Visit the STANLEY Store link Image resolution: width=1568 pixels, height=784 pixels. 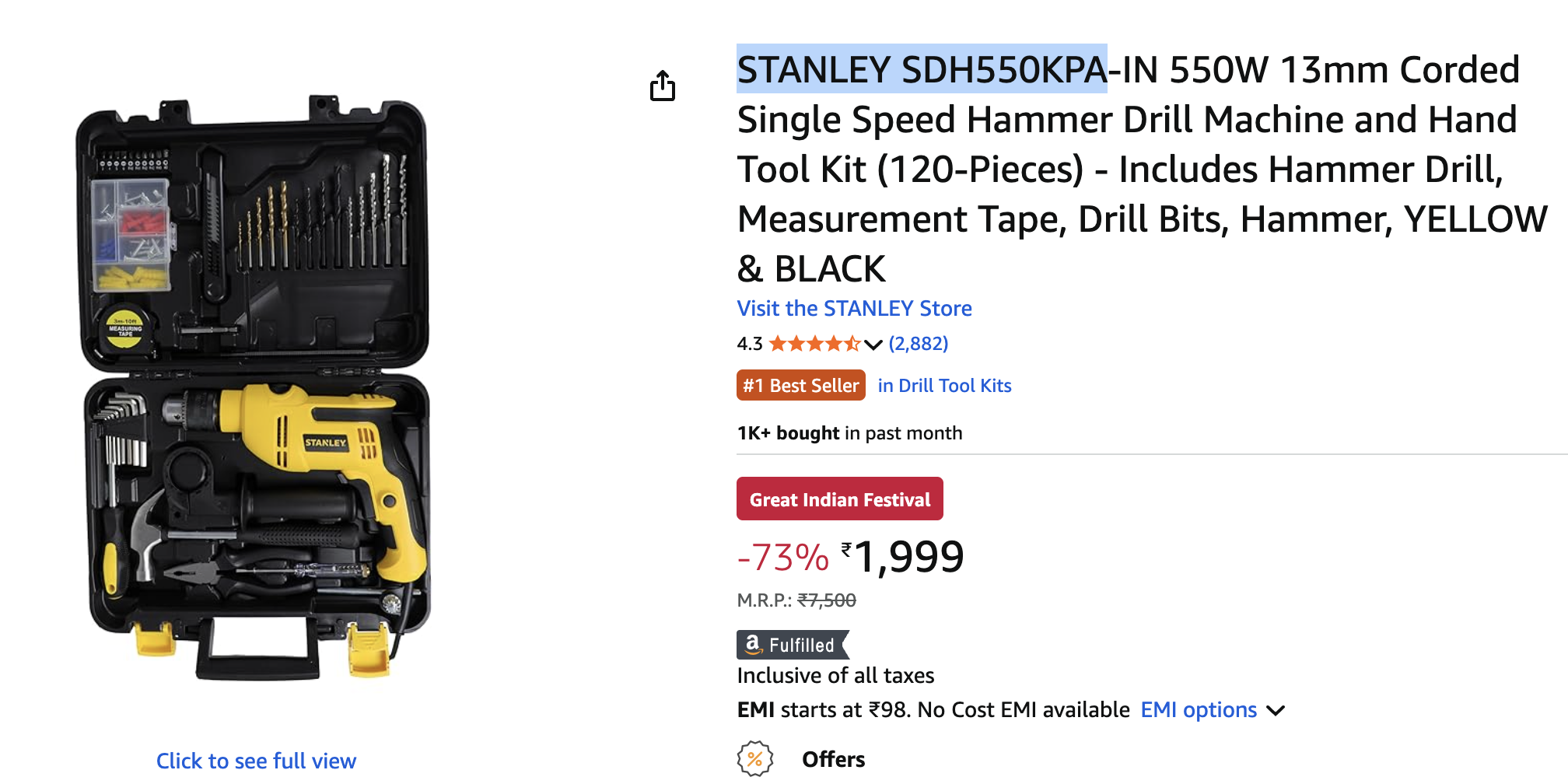[854, 309]
